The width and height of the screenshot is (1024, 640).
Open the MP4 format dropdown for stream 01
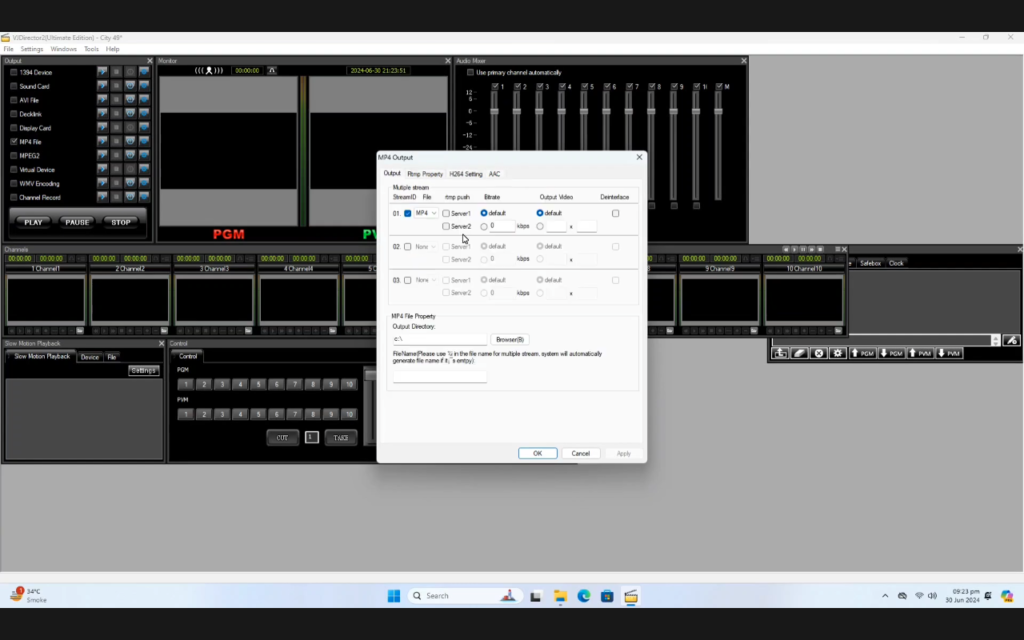pos(429,212)
